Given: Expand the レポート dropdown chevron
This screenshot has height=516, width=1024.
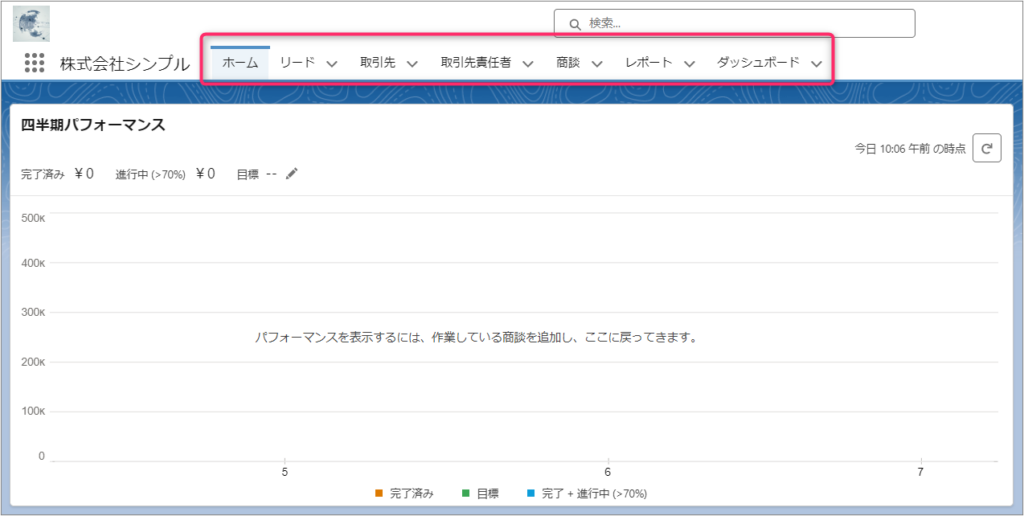Looking at the screenshot, I should coord(689,63).
